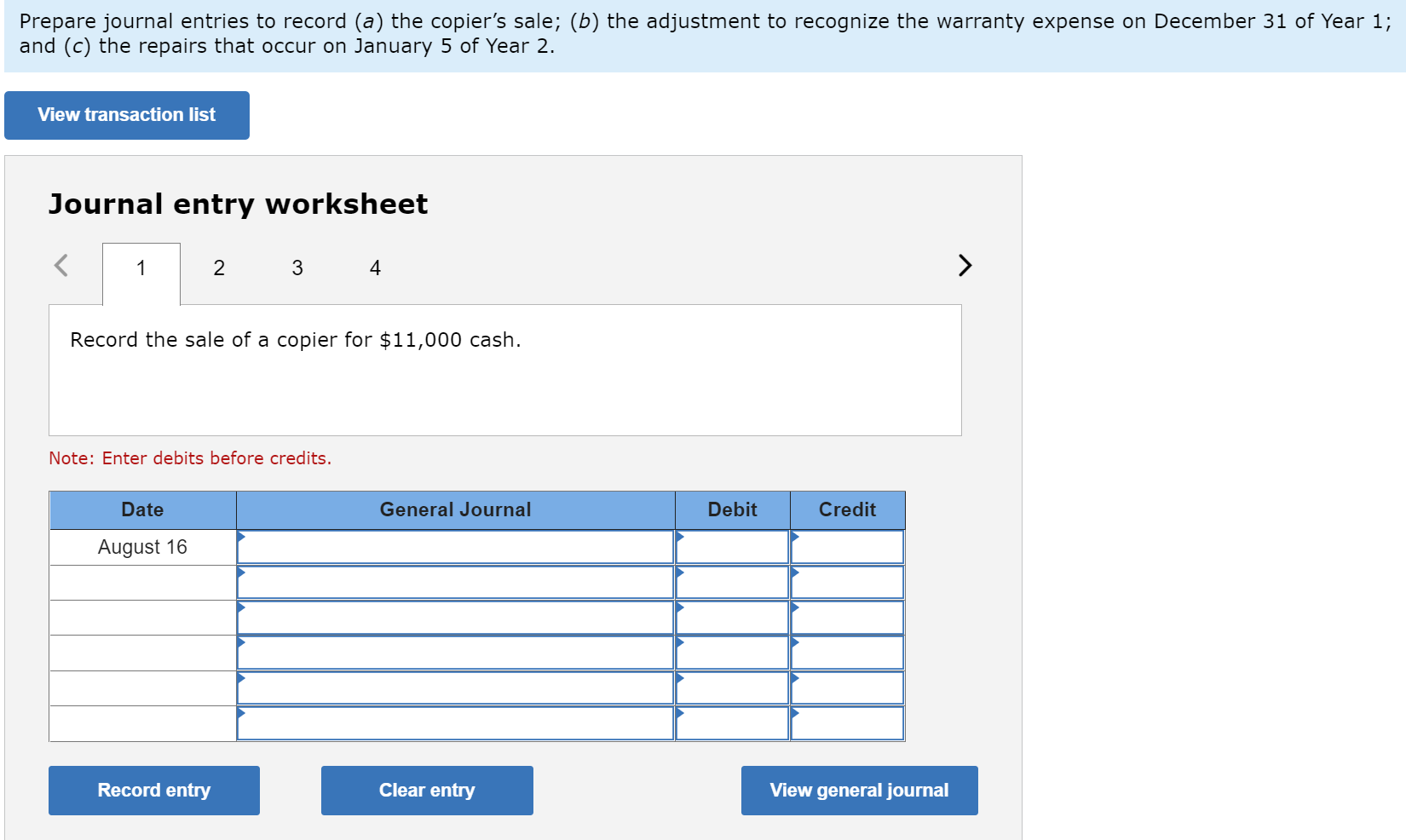Viewport: 1406px width, 840px height.
Task: Select the Debit field in the second row
Action: (x=733, y=583)
